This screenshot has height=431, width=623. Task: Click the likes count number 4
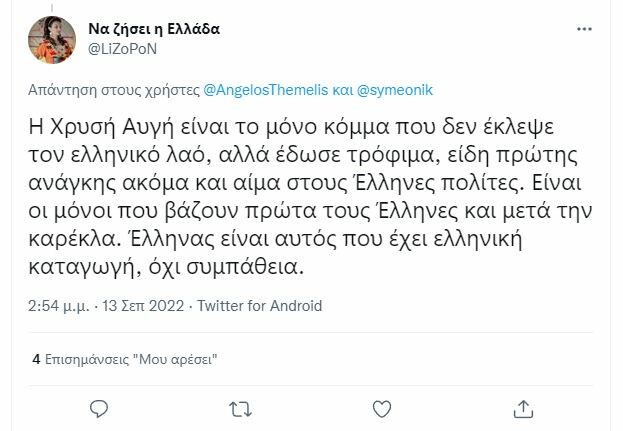tap(35, 356)
